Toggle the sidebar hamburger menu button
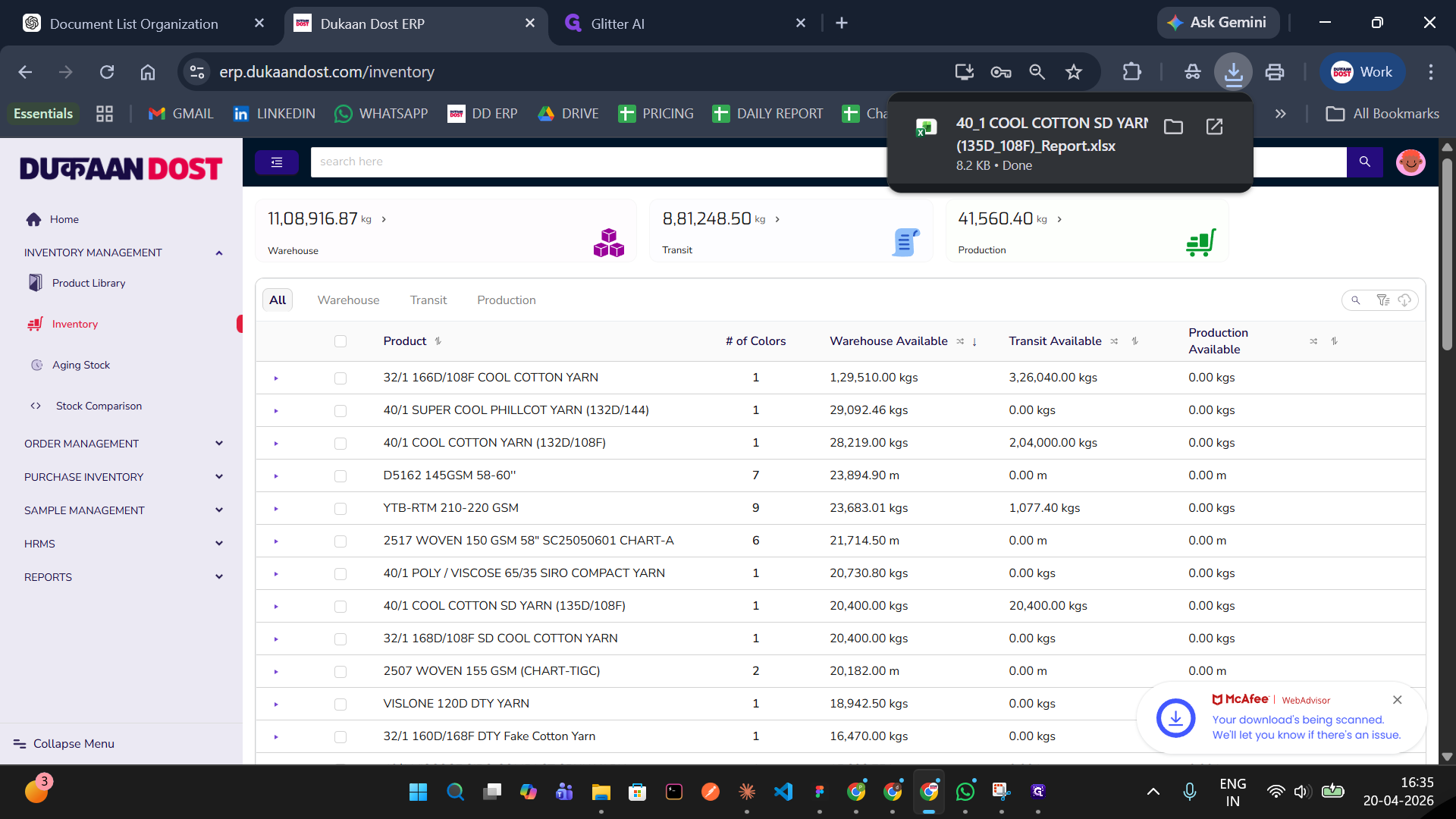 click(277, 162)
